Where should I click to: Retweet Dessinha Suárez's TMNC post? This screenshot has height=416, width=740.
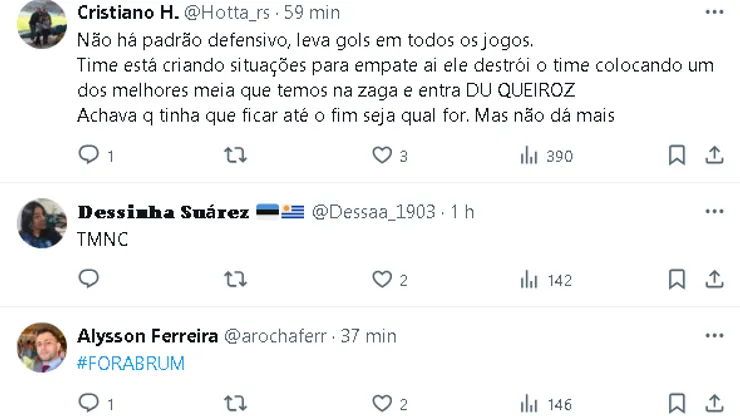[235, 279]
